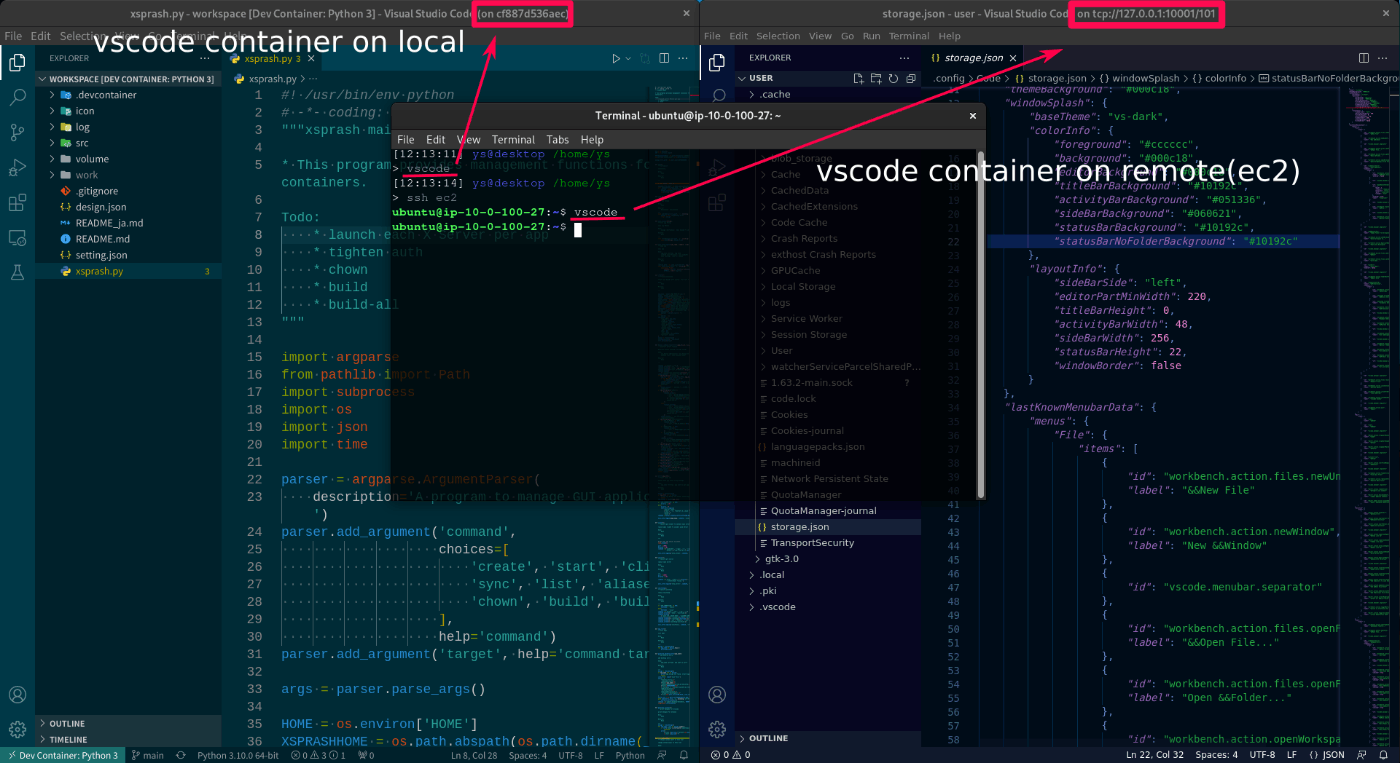The width and height of the screenshot is (1400, 763).
Task: Select Python 3.10.0 64-bit interpreter
Action: [238, 755]
